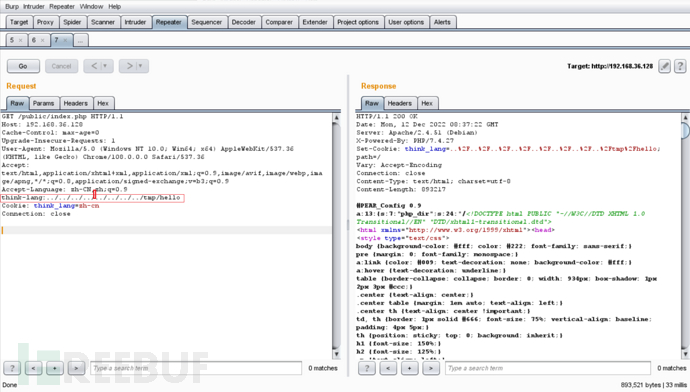Select the Response Headers tab
690x392 pixels.
pyautogui.click(x=400, y=103)
